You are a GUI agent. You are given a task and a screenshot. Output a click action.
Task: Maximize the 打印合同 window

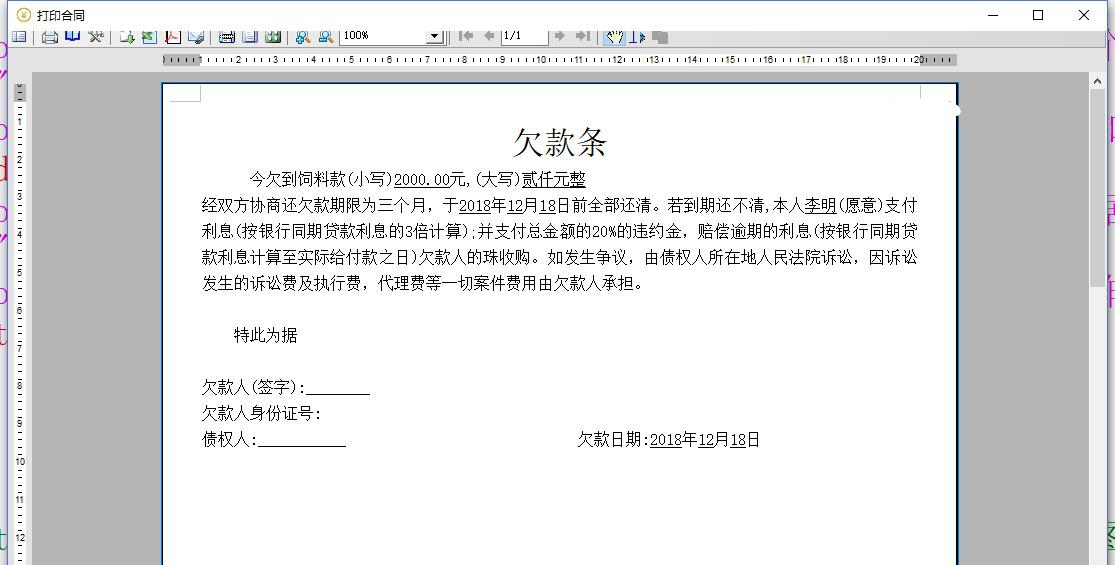(x=1038, y=15)
